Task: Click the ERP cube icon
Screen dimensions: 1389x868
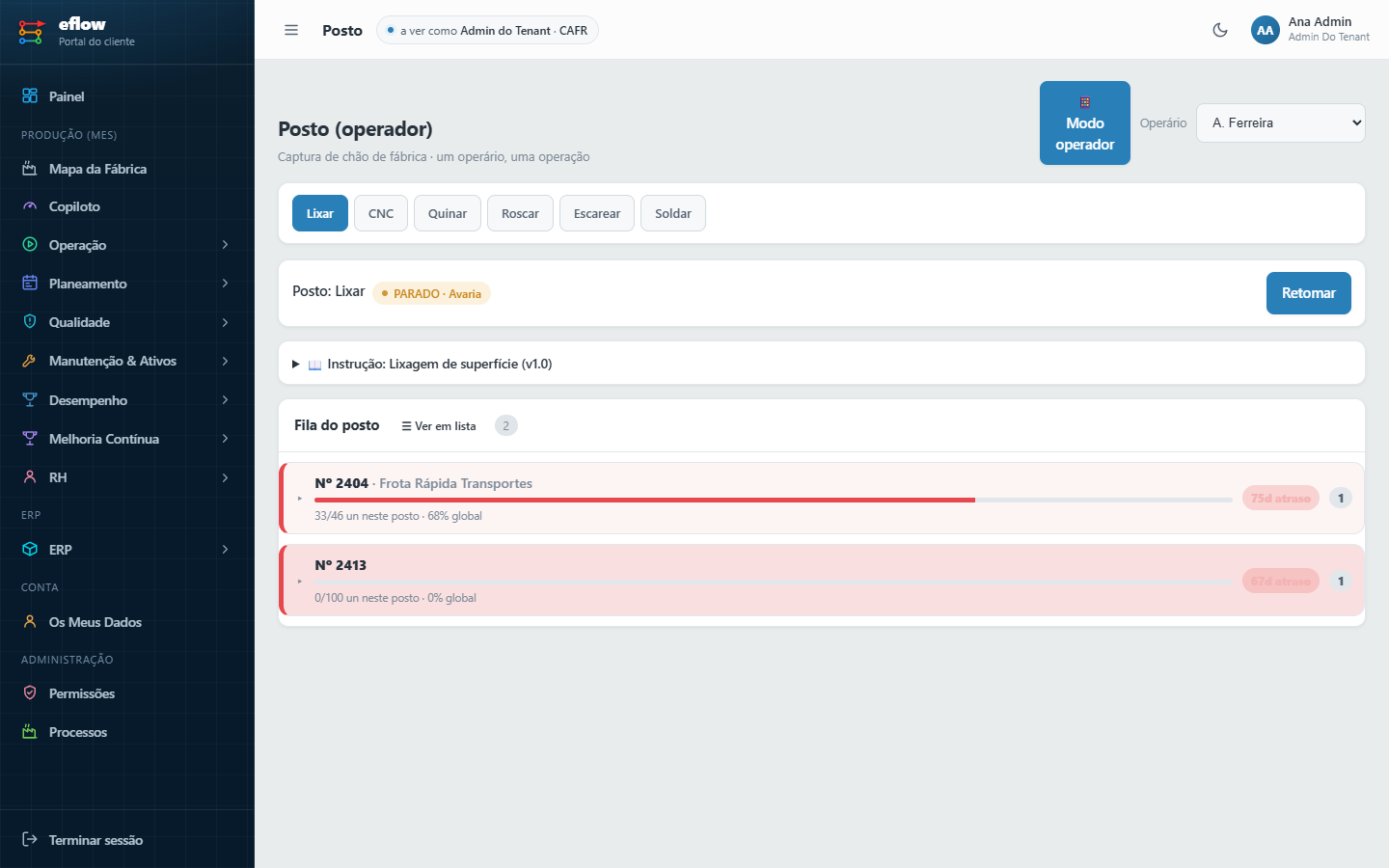Action: tap(30, 550)
